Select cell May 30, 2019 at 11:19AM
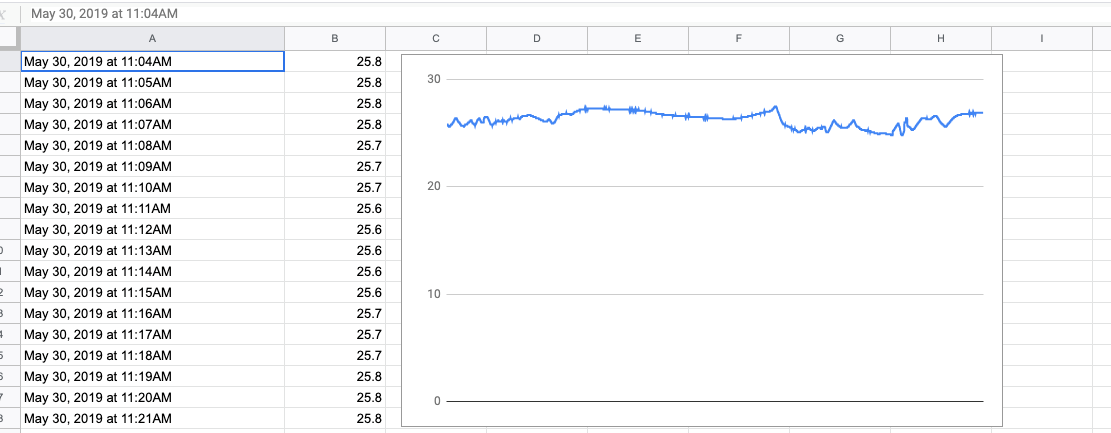Screen dimensions: 1111x433 (152, 376)
